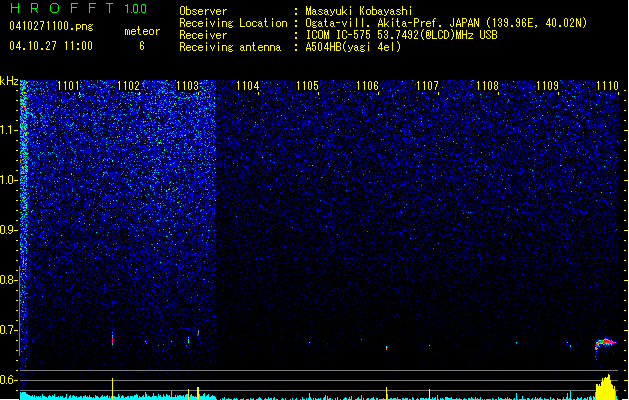629x400 pixels.
Task: Click the large yellow power peak near 1110
Action: [x=607, y=387]
